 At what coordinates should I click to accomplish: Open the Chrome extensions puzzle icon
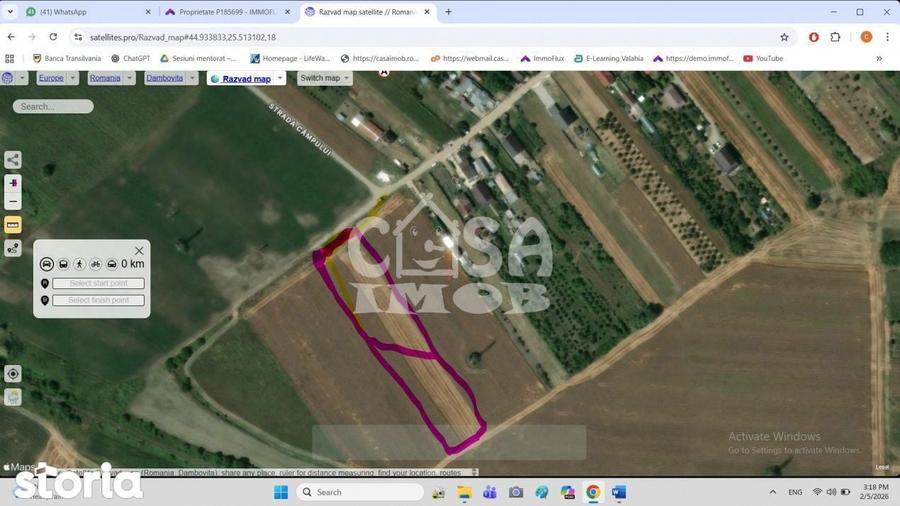pos(835,37)
